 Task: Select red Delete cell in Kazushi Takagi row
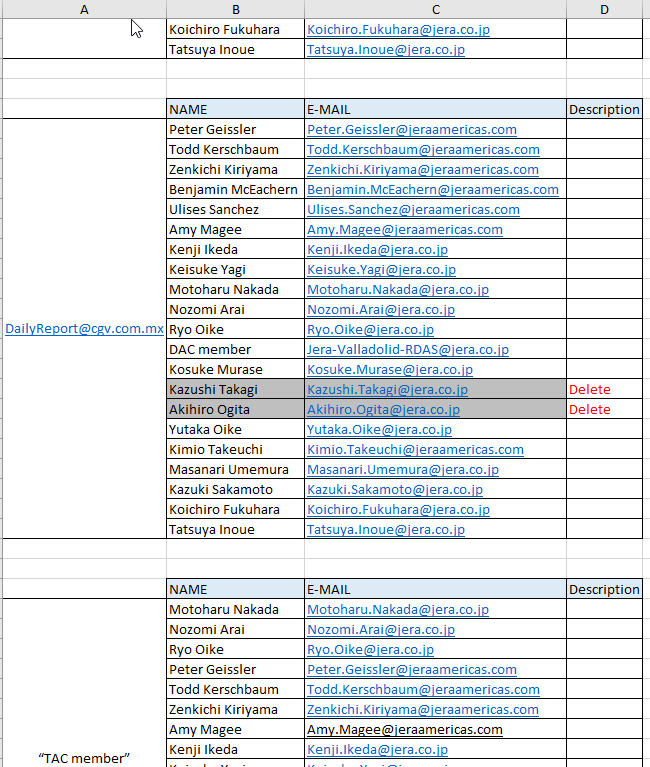pyautogui.click(x=605, y=389)
